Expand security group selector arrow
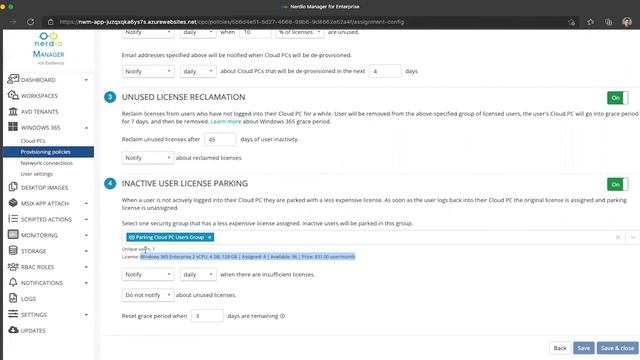The image size is (640, 360). 633,237
